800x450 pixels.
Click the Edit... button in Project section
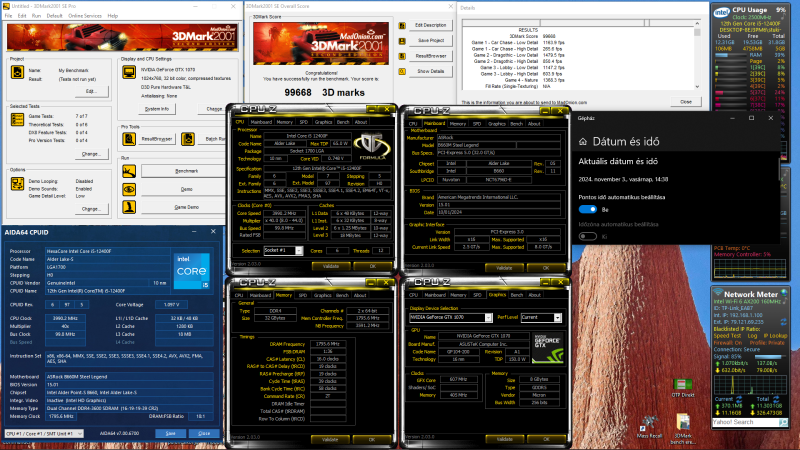click(x=91, y=91)
